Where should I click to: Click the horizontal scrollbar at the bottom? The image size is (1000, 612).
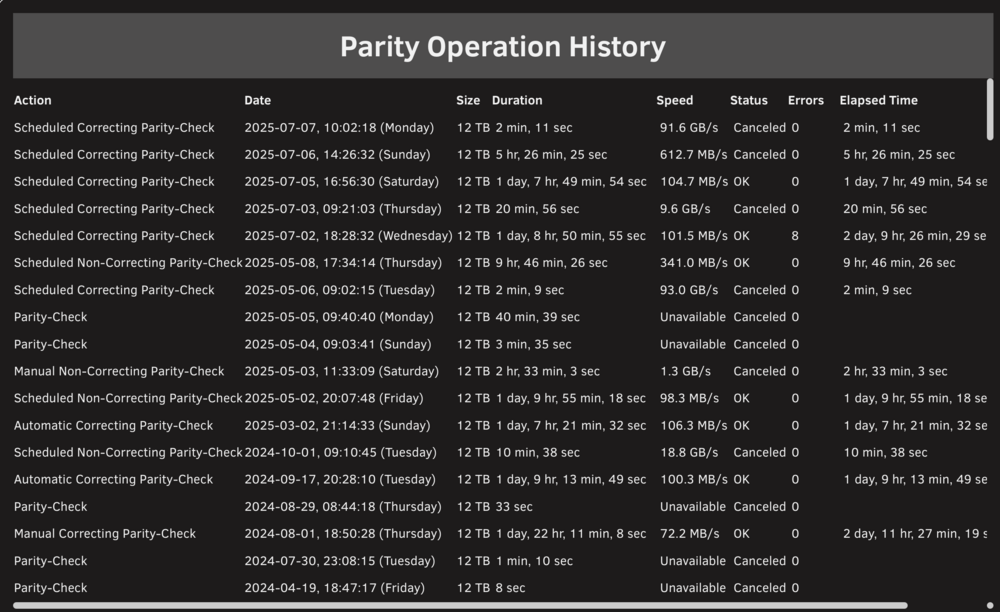(x=460, y=606)
